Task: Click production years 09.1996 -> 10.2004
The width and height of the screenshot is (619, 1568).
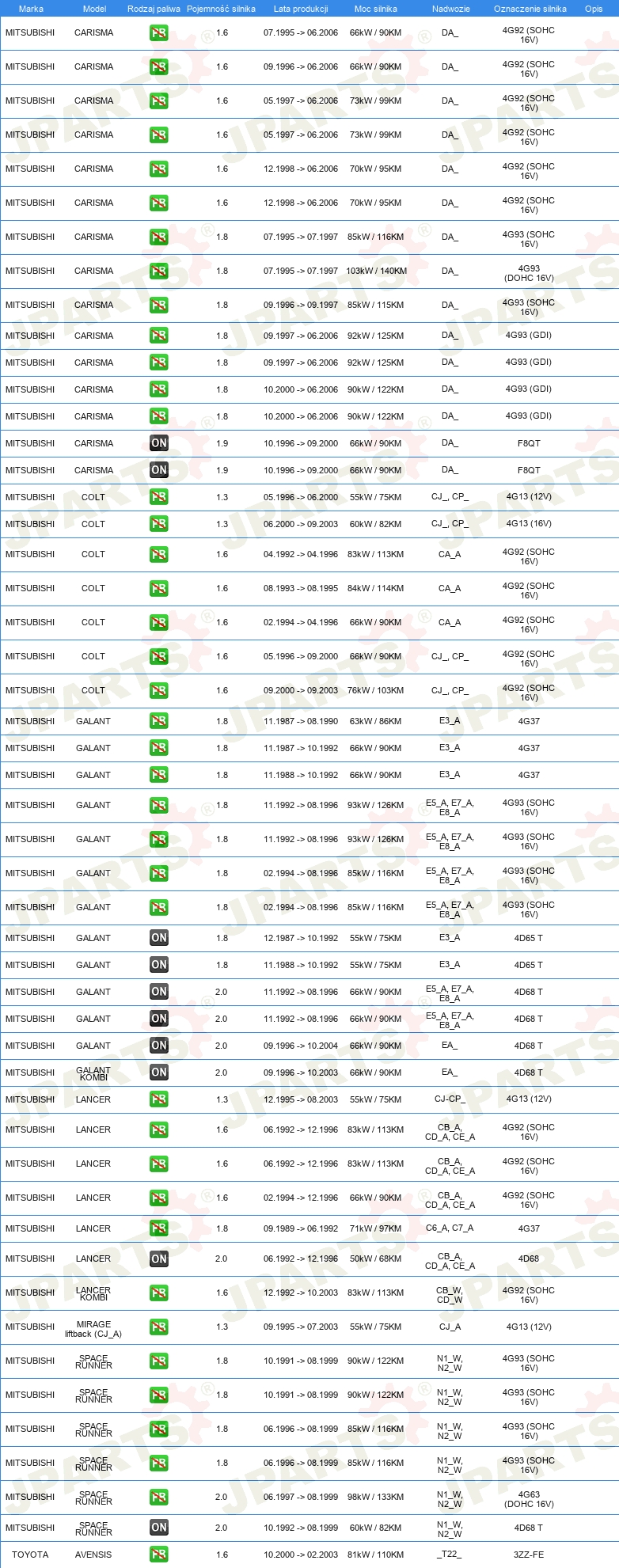Action: (301, 1046)
